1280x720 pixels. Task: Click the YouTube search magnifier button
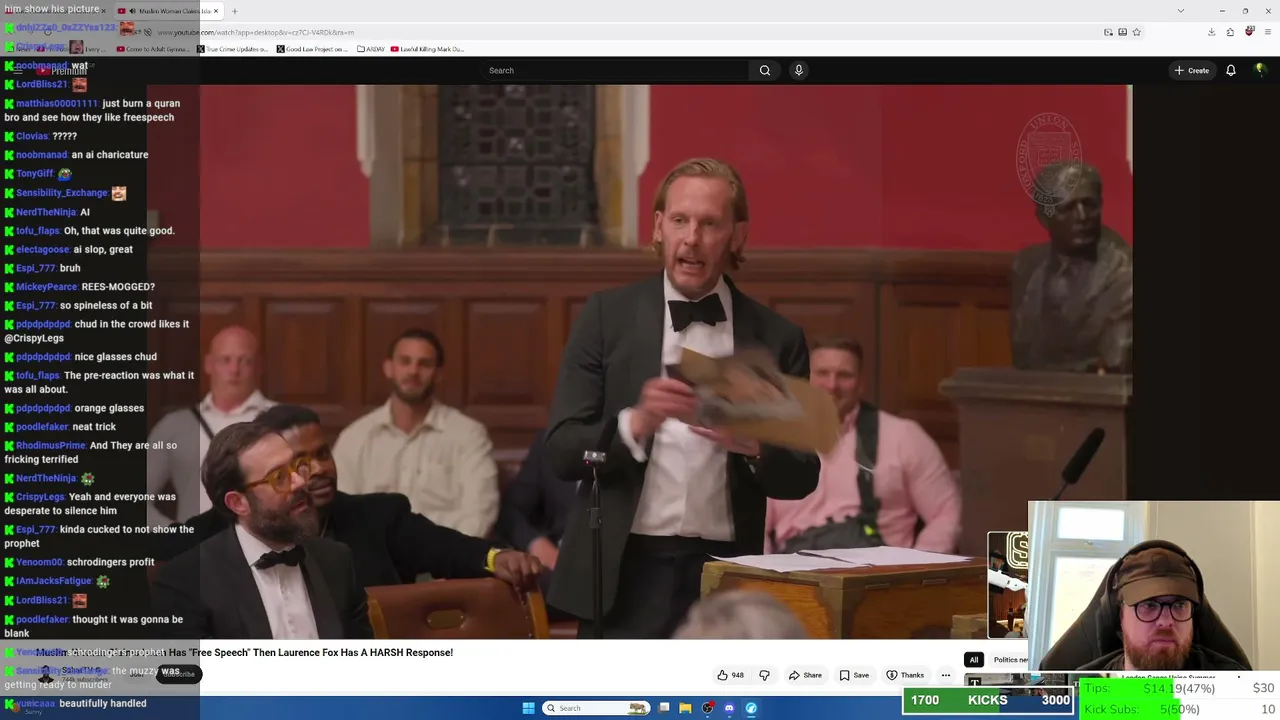[x=765, y=70]
